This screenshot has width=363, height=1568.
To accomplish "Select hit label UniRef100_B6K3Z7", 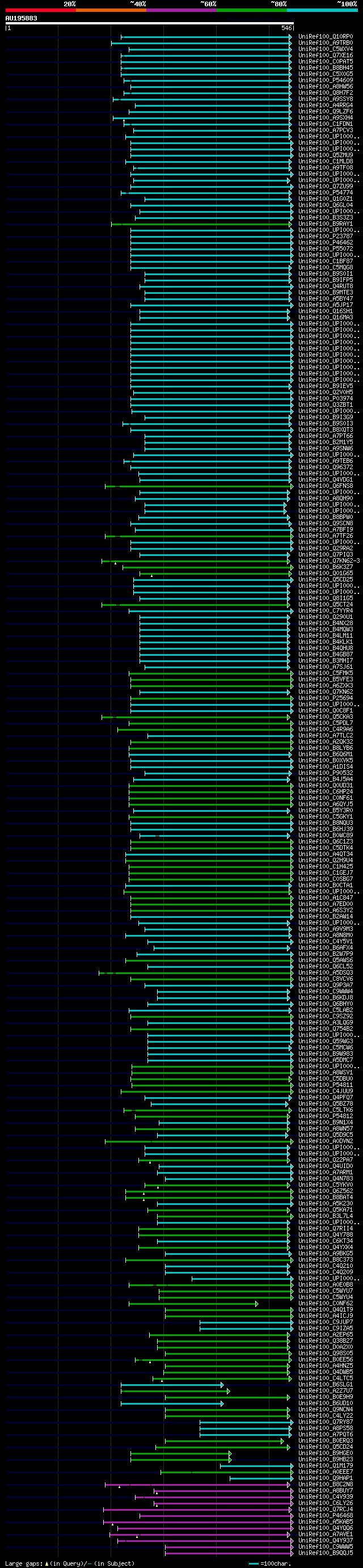I will (x=325, y=567).
